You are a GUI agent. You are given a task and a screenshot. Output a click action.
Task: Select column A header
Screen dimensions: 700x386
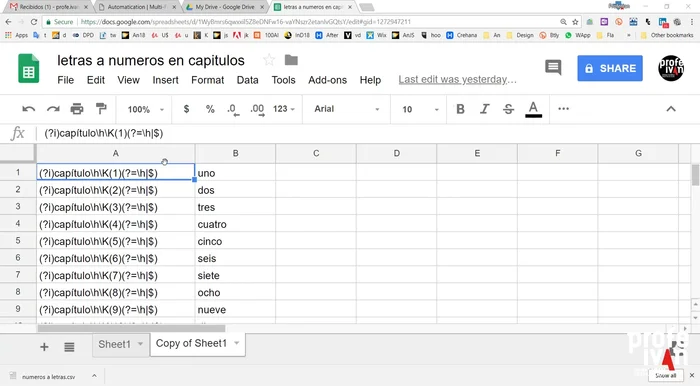pos(116,154)
